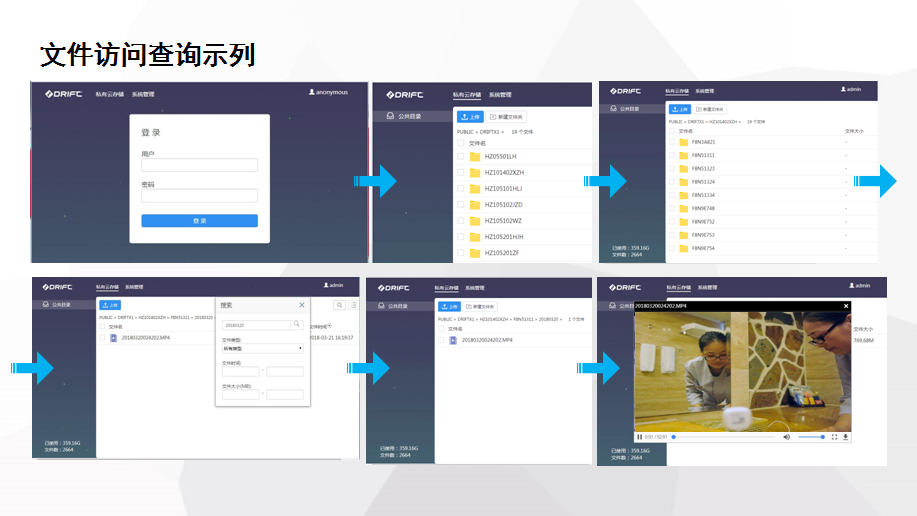Click the 20180320 search text field
917x516 pixels.
[256, 325]
